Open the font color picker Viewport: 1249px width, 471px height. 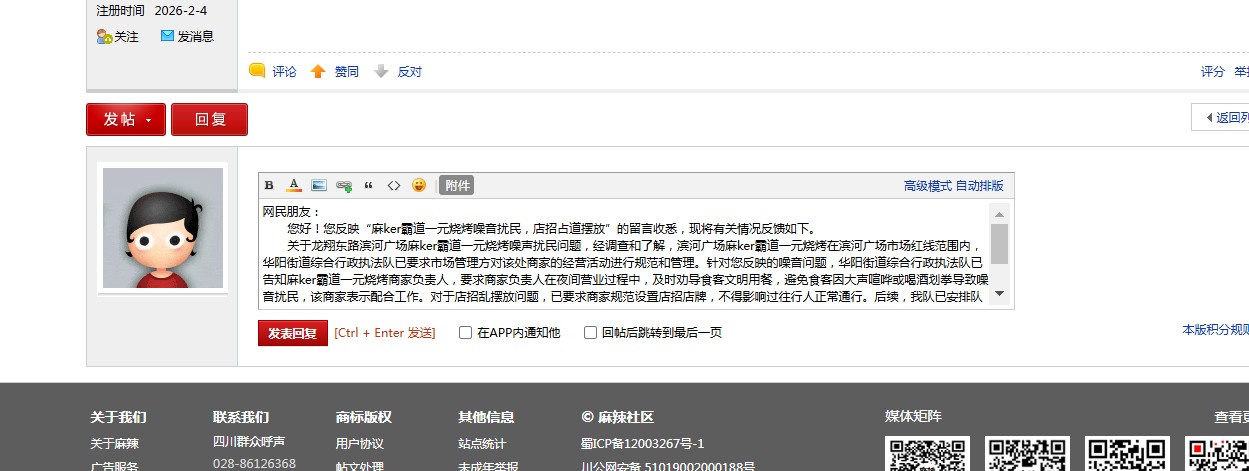(x=294, y=186)
